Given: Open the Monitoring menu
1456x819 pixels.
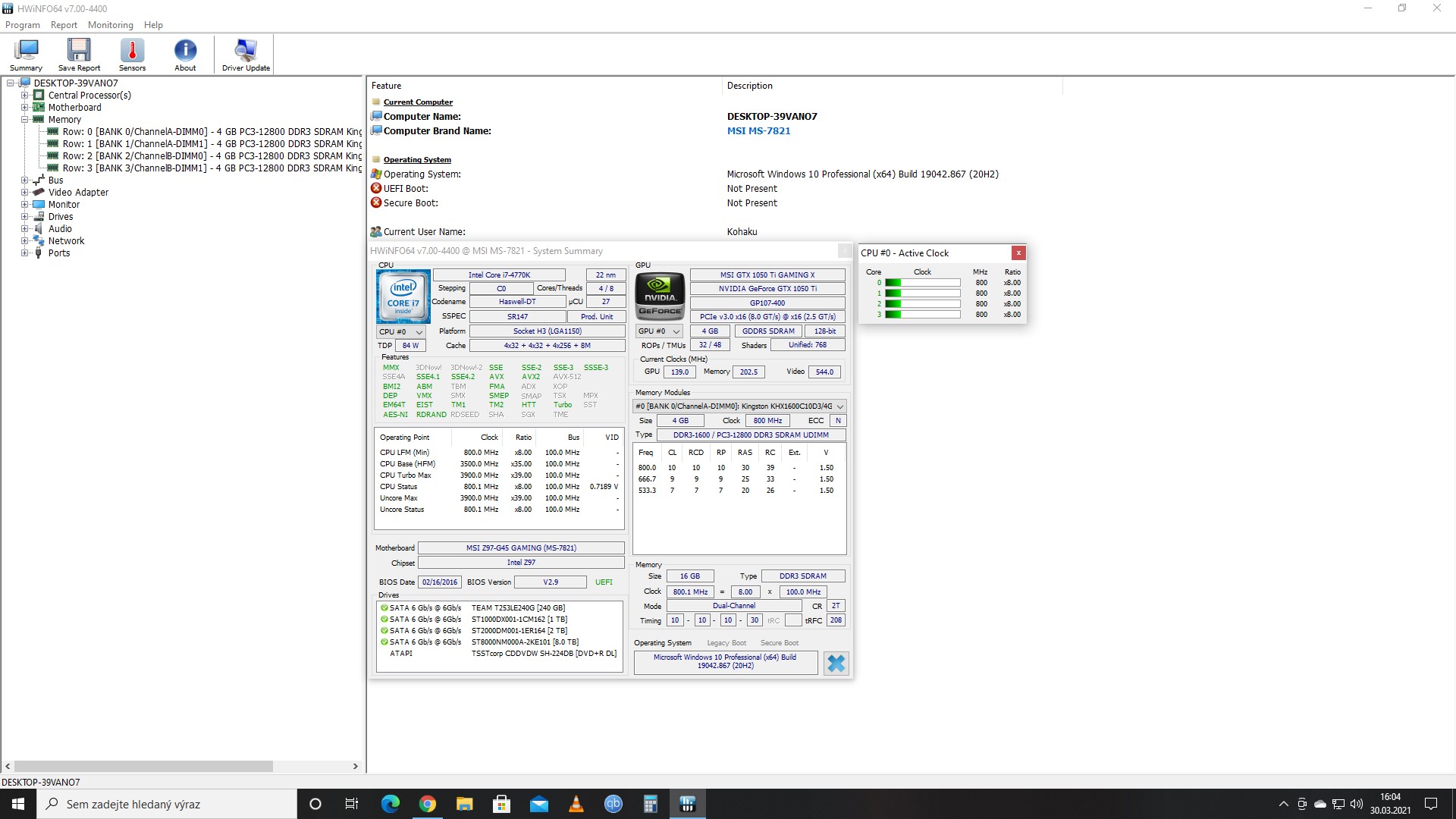Looking at the screenshot, I should (110, 25).
